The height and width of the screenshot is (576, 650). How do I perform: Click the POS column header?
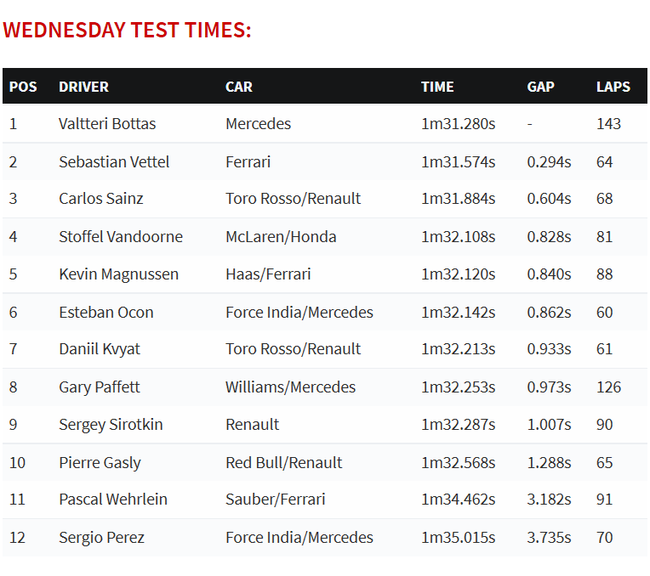tap(23, 87)
